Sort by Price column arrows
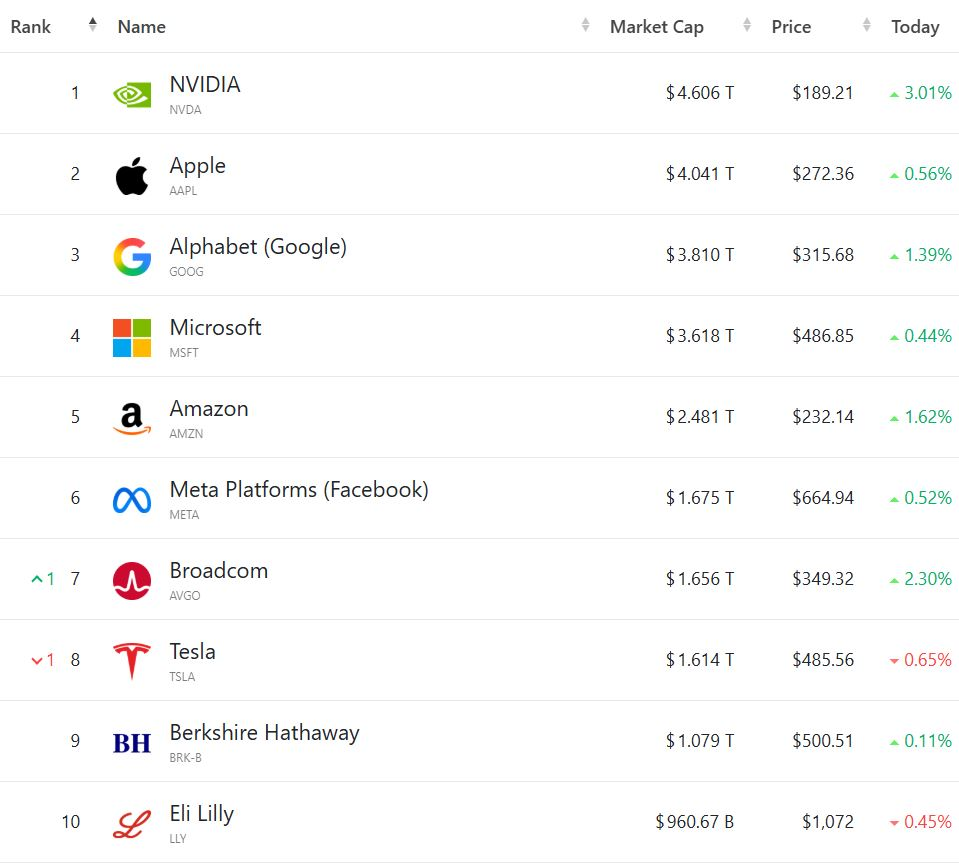The image size is (959, 867). pos(867,26)
